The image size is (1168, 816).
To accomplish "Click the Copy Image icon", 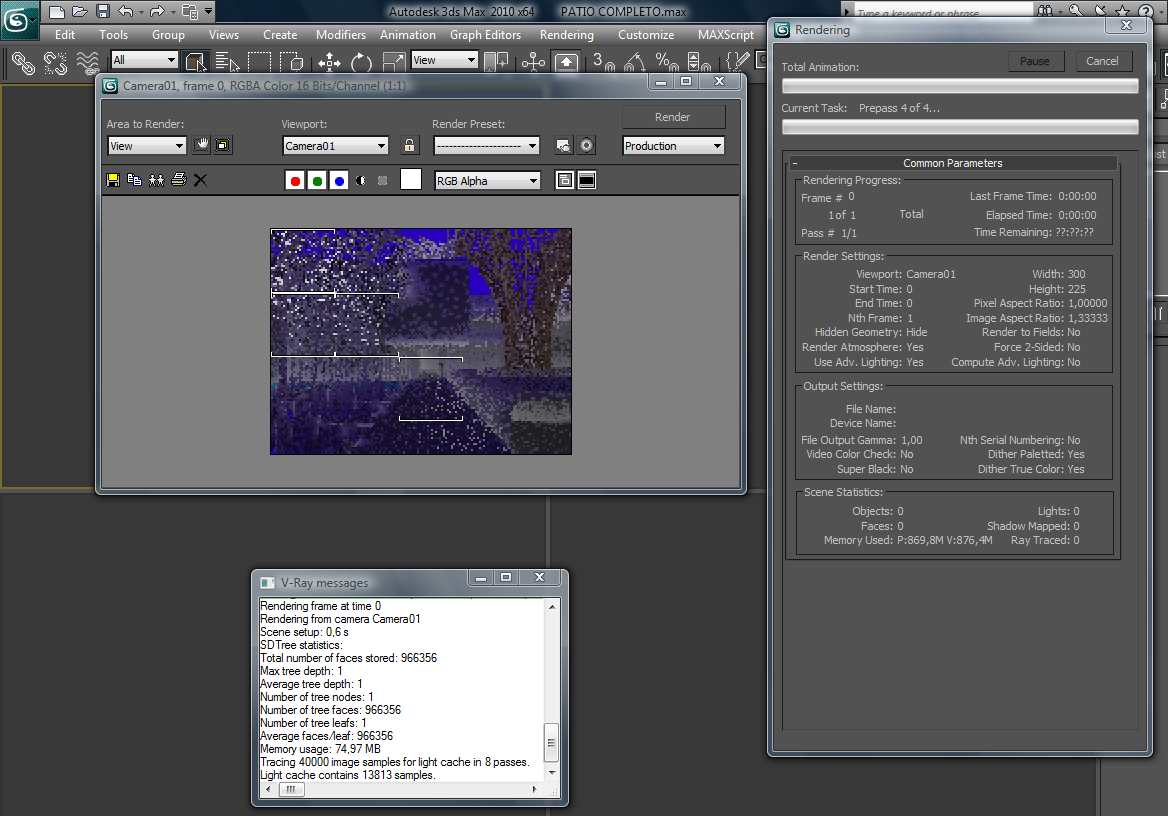I will click(134, 180).
